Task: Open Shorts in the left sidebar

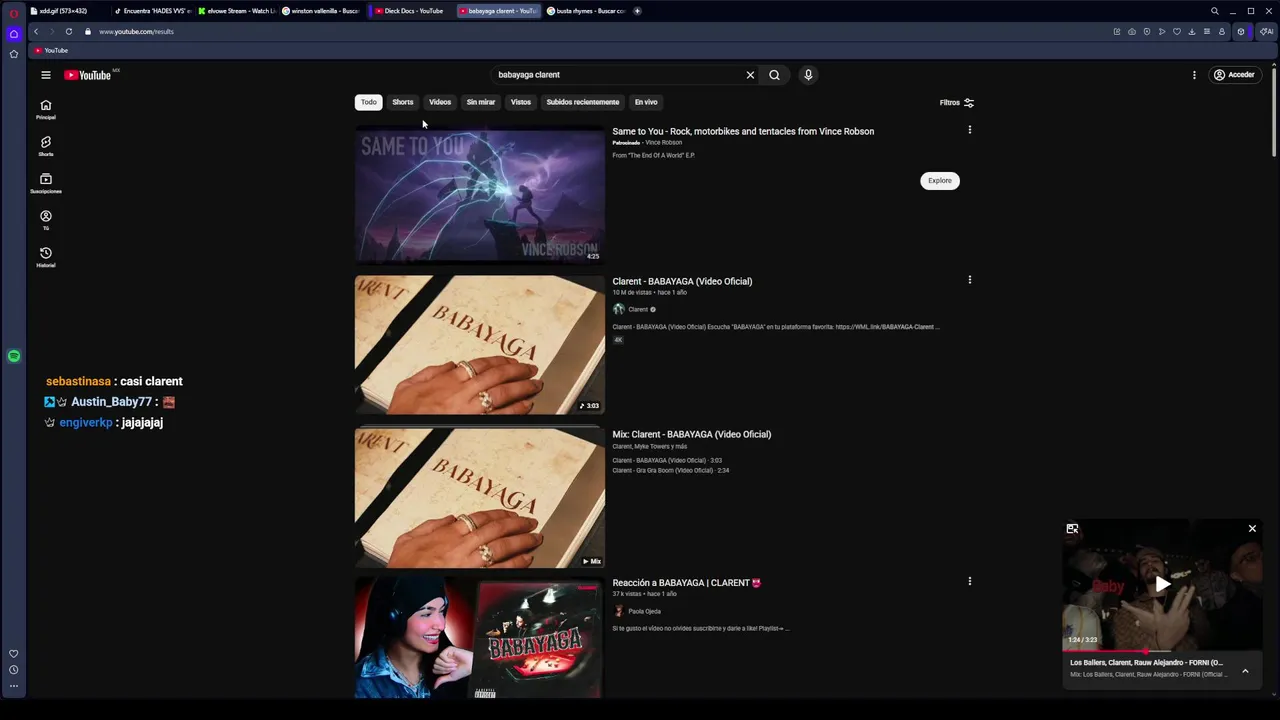Action: click(45, 147)
